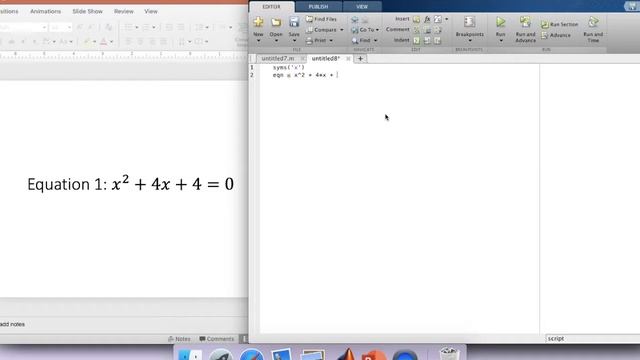The image size is (640, 360).
Task: Open the New dropdown arrow
Action: (258, 41)
